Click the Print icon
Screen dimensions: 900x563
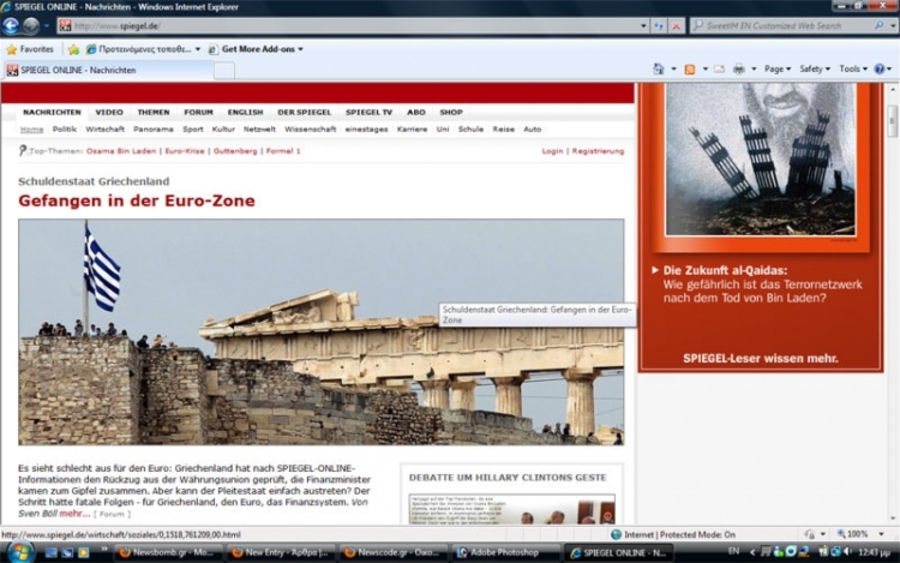tap(739, 69)
